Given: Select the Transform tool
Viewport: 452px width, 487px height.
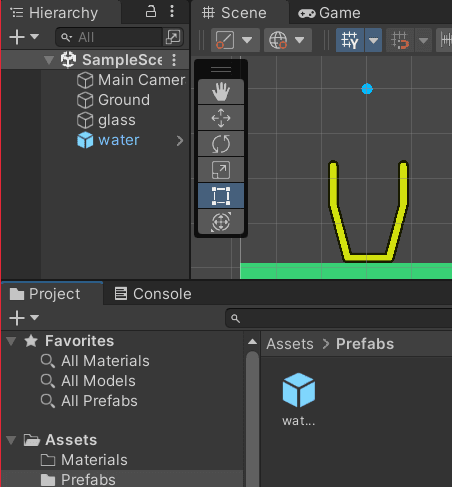Looking at the screenshot, I should click(221, 221).
